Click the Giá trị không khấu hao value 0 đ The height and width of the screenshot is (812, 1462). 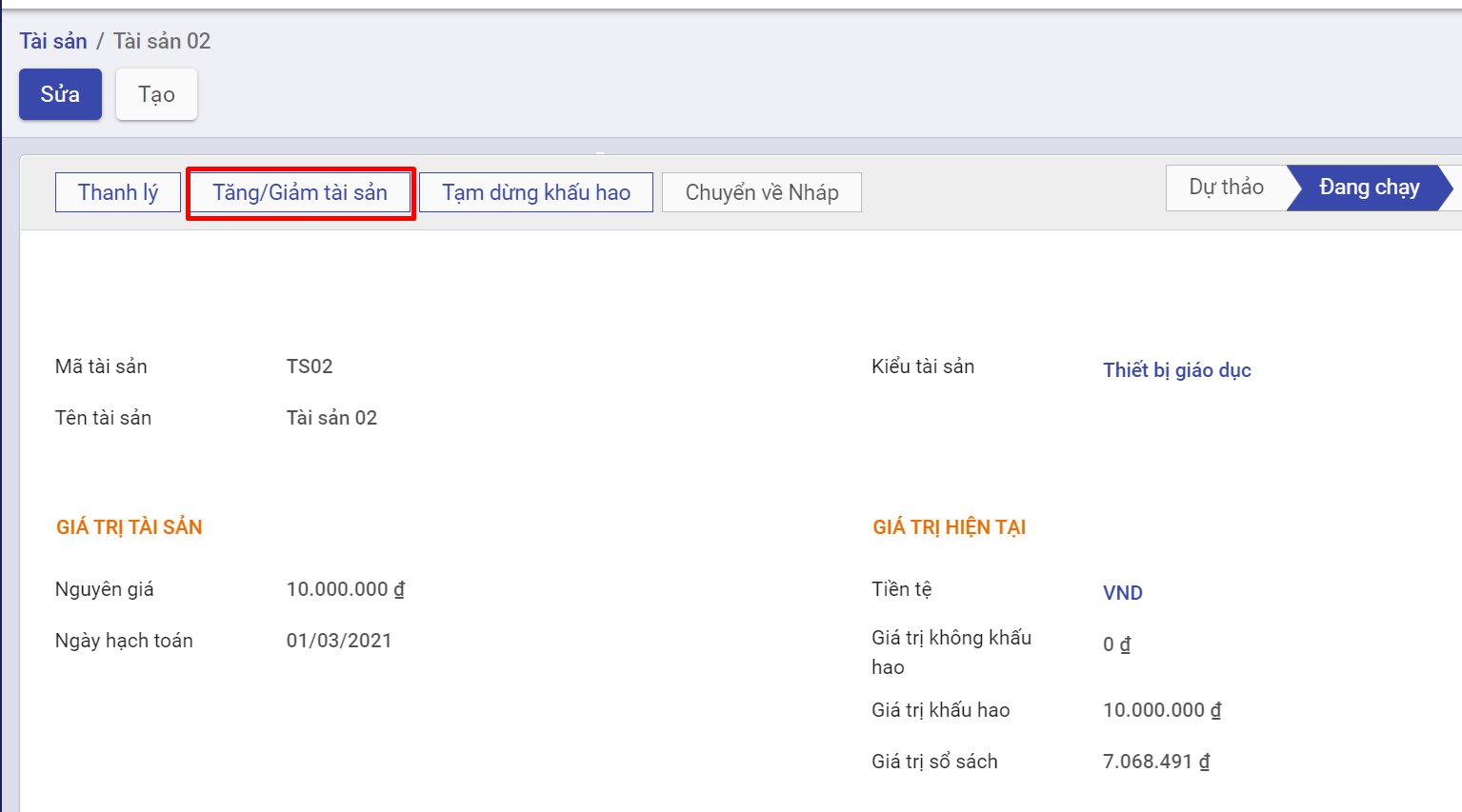coord(1116,644)
